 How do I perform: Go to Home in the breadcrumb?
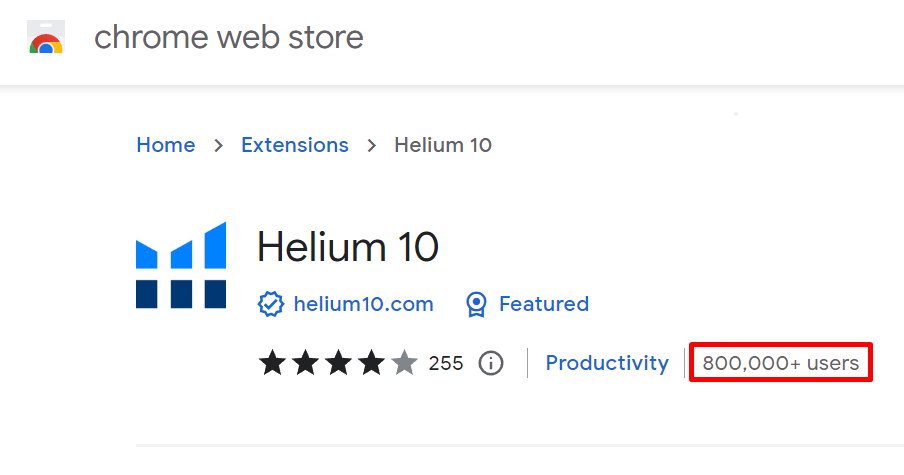166,145
